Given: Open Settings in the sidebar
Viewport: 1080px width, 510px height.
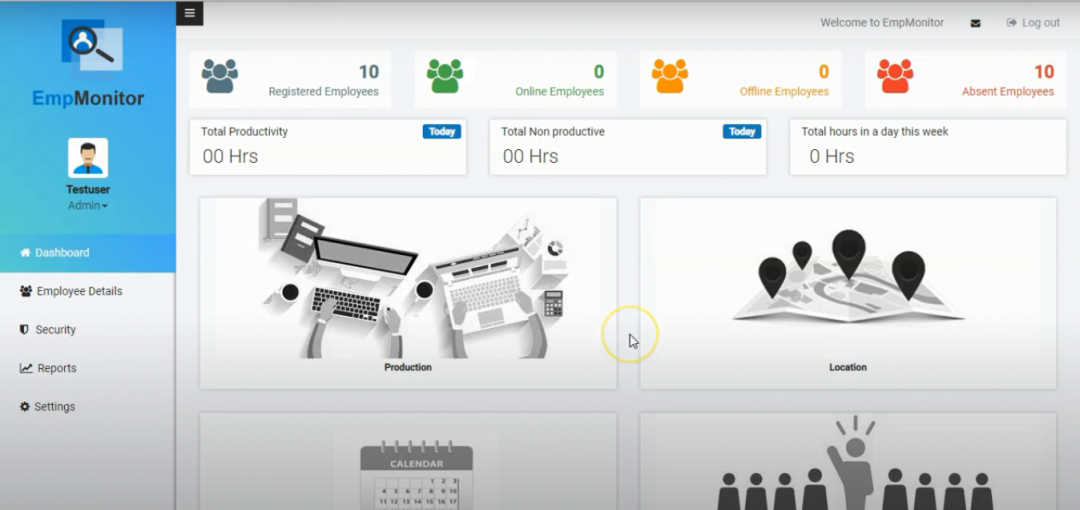Looking at the screenshot, I should click(x=54, y=407).
